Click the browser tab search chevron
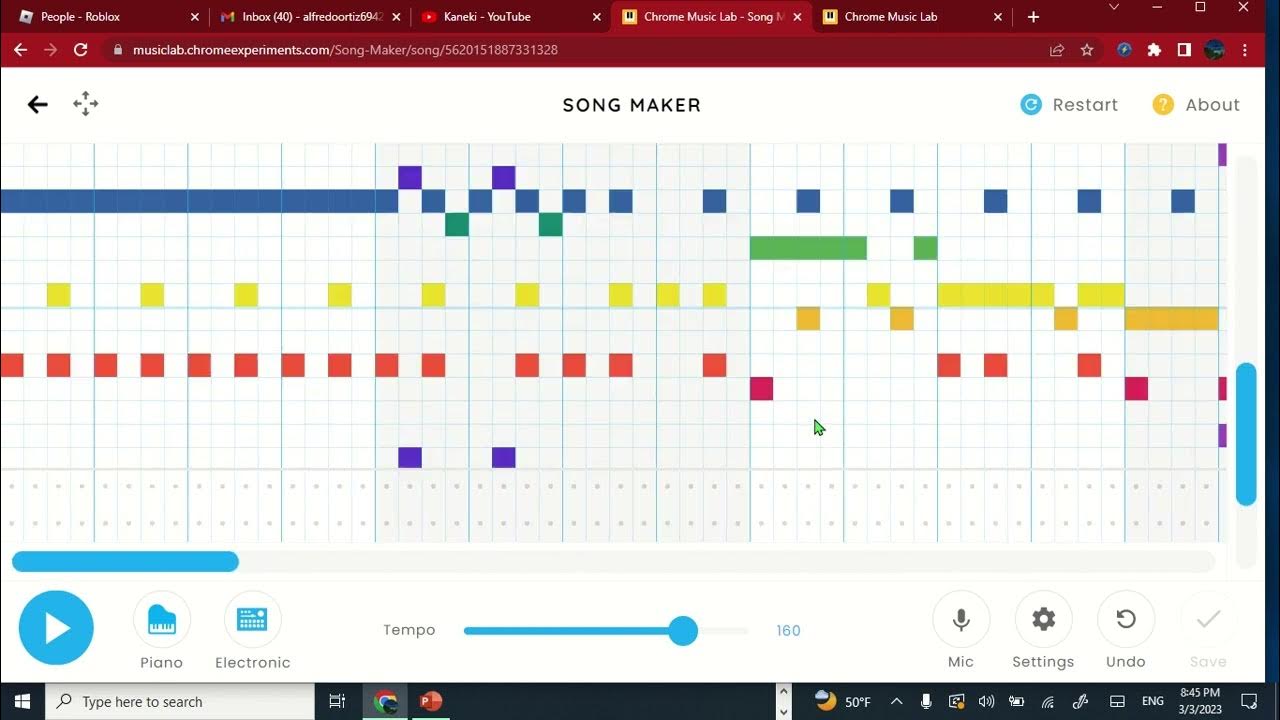This screenshot has height=720, width=1280. point(1115,7)
